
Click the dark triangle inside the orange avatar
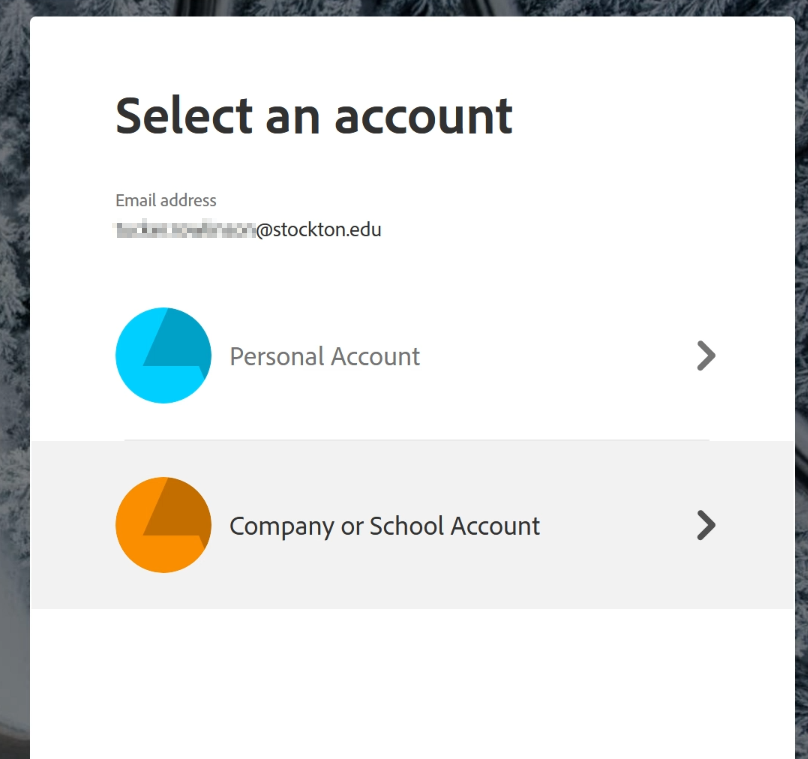(177, 510)
